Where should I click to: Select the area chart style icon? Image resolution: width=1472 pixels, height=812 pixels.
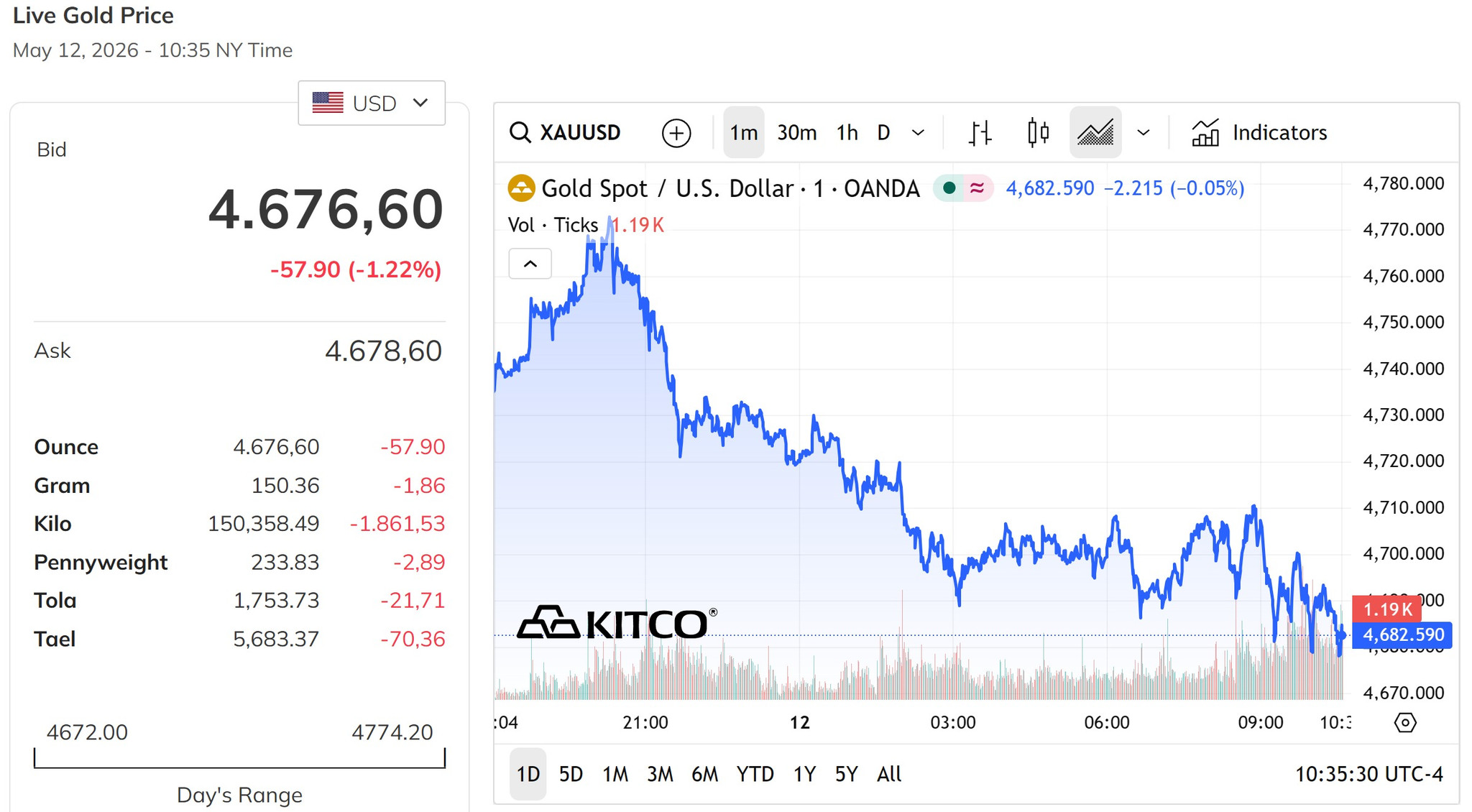pyautogui.click(x=1095, y=133)
